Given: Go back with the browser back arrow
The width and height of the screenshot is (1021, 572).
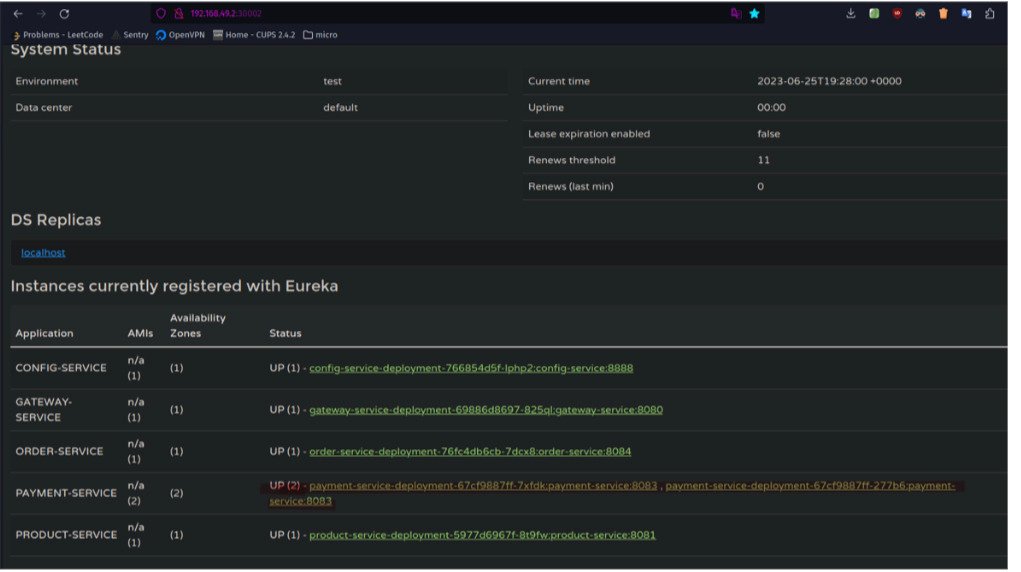Looking at the screenshot, I should tap(18, 14).
